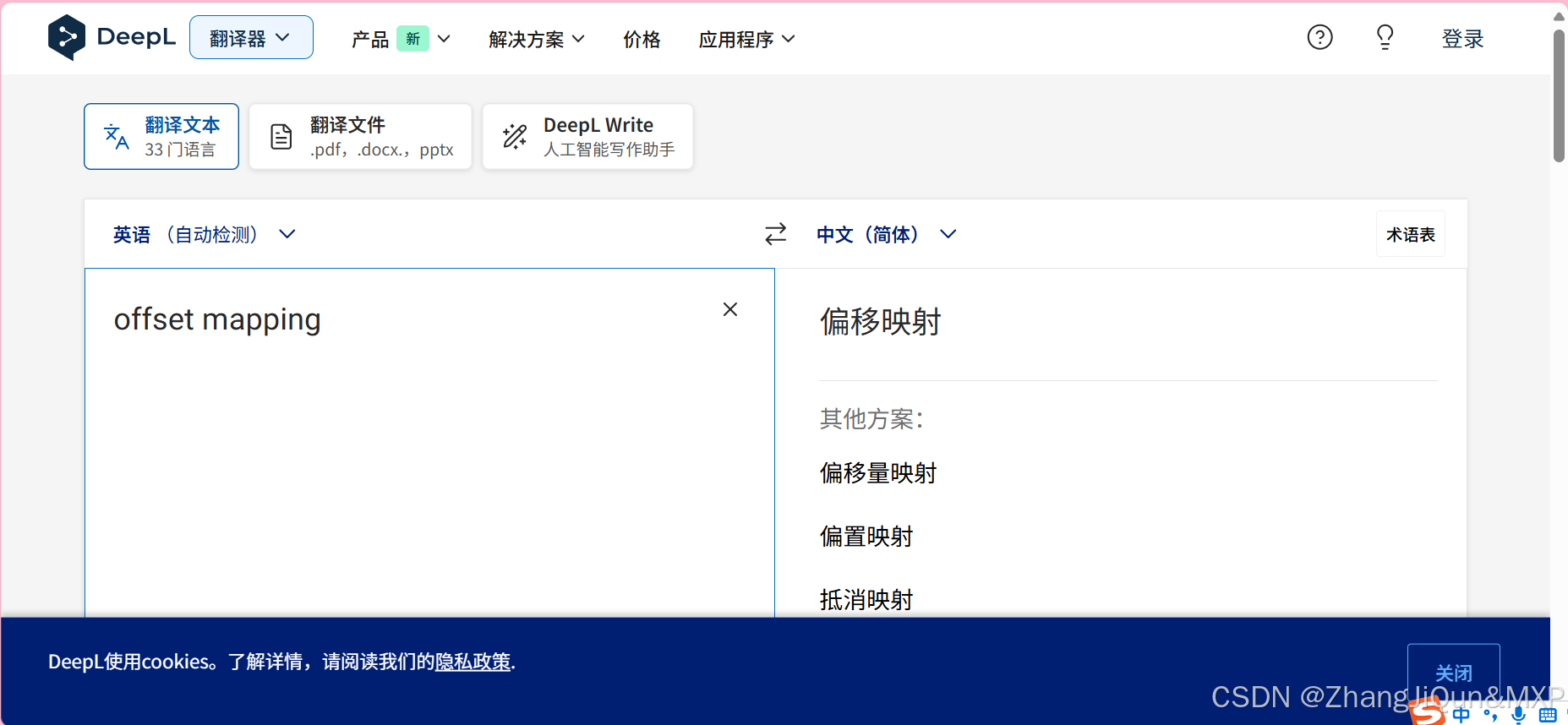Click the page vertical scrollbar thumb

click(x=1559, y=95)
